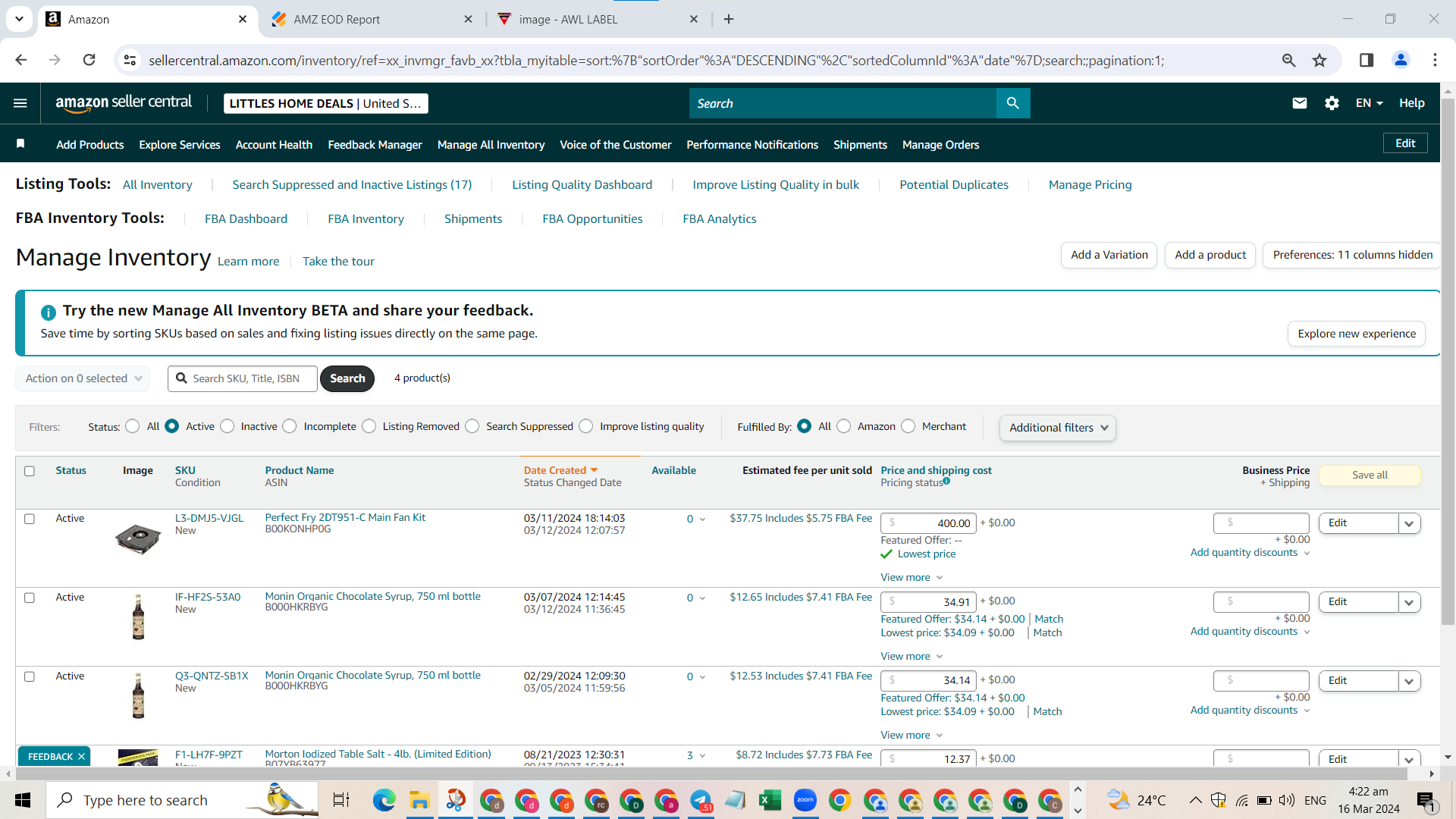
Task: Open Feedback Manager in navigation bar
Action: [375, 145]
